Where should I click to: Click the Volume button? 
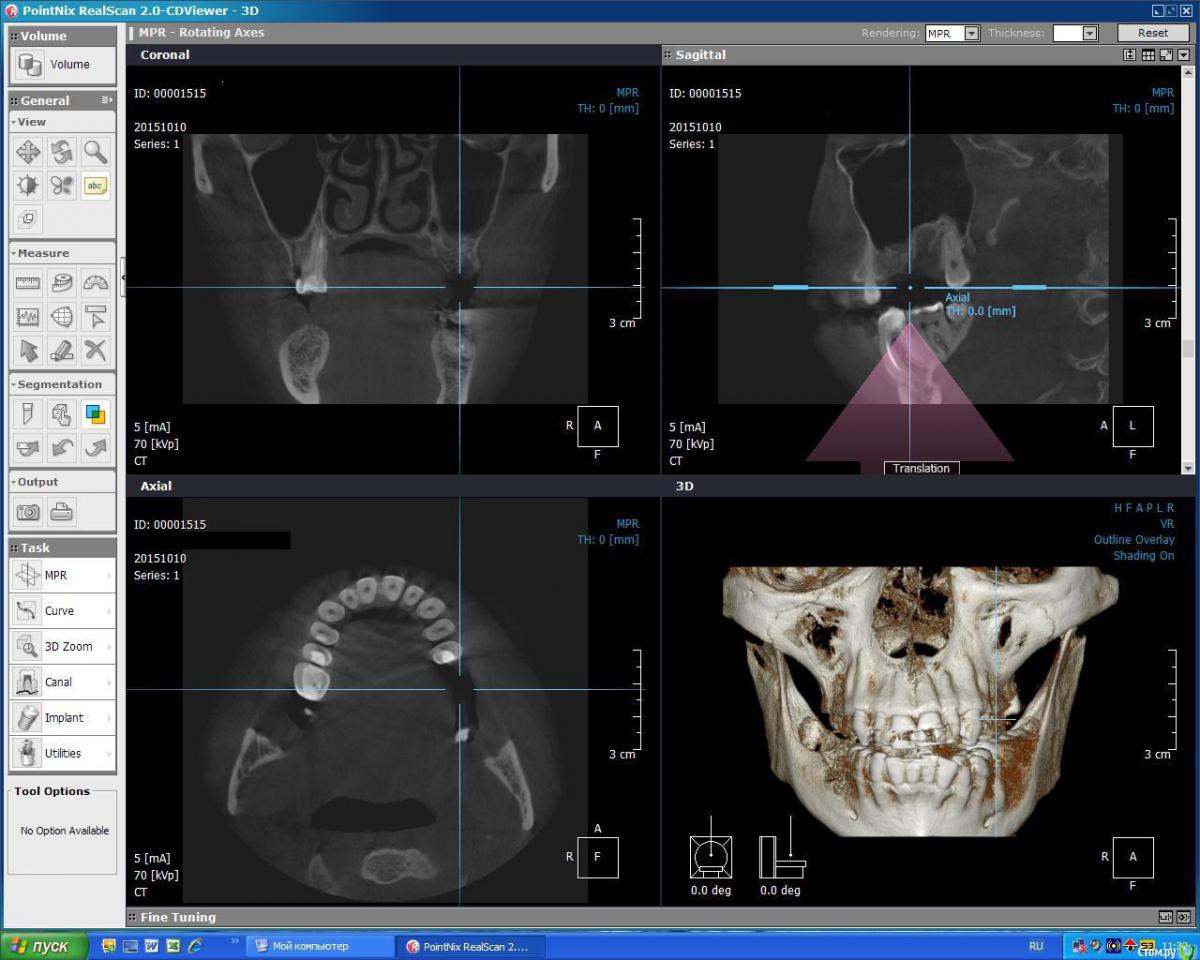tap(62, 65)
